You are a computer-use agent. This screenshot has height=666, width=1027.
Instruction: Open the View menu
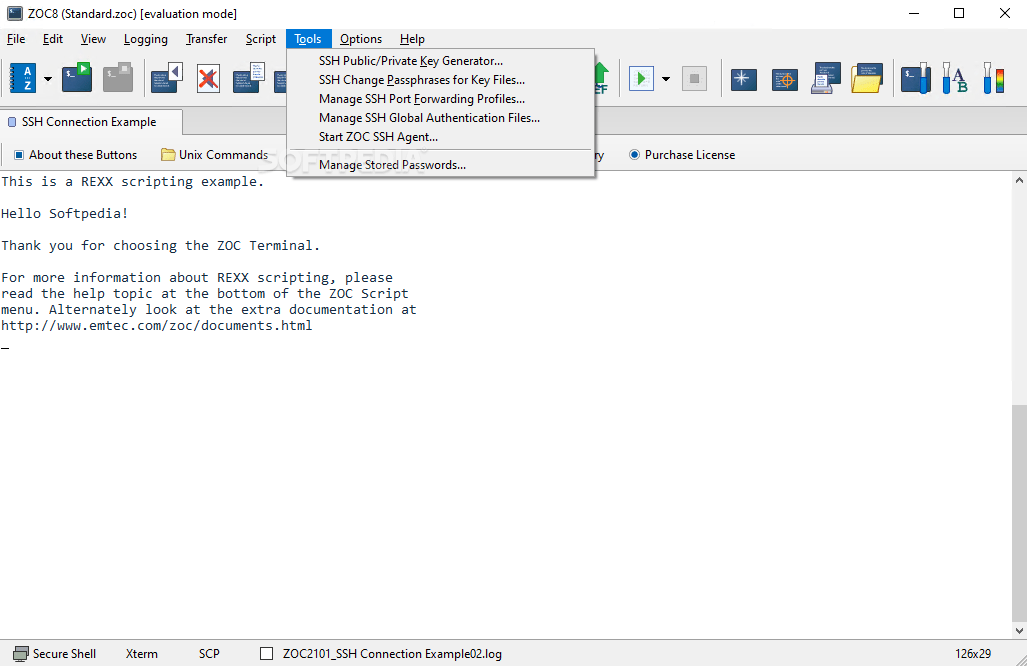pyautogui.click(x=93, y=39)
